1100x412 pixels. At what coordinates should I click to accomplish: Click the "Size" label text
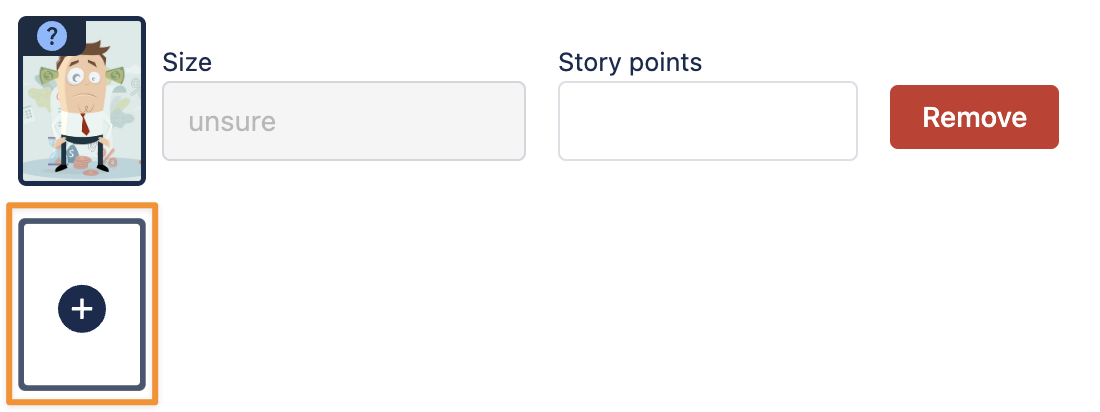point(187,62)
